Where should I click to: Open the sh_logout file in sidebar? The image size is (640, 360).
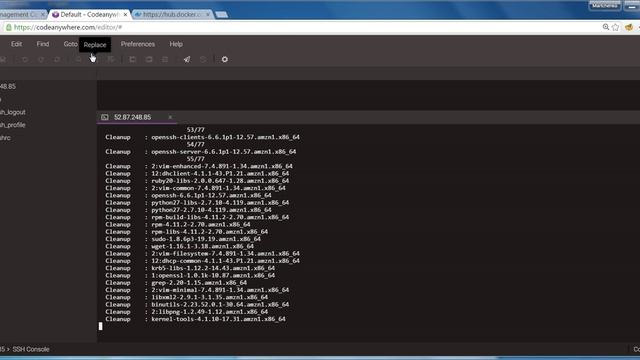tap(13, 112)
